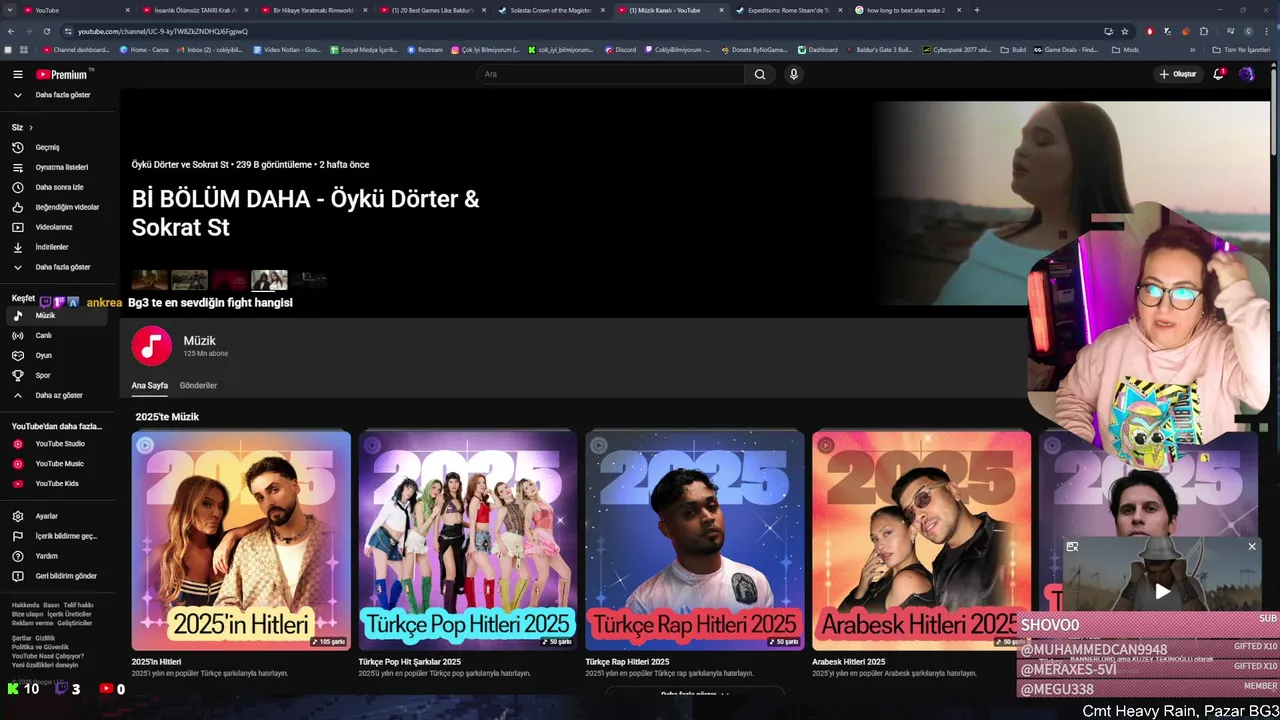Open Spor sports section
1280x720 pixels.
[58, 375]
